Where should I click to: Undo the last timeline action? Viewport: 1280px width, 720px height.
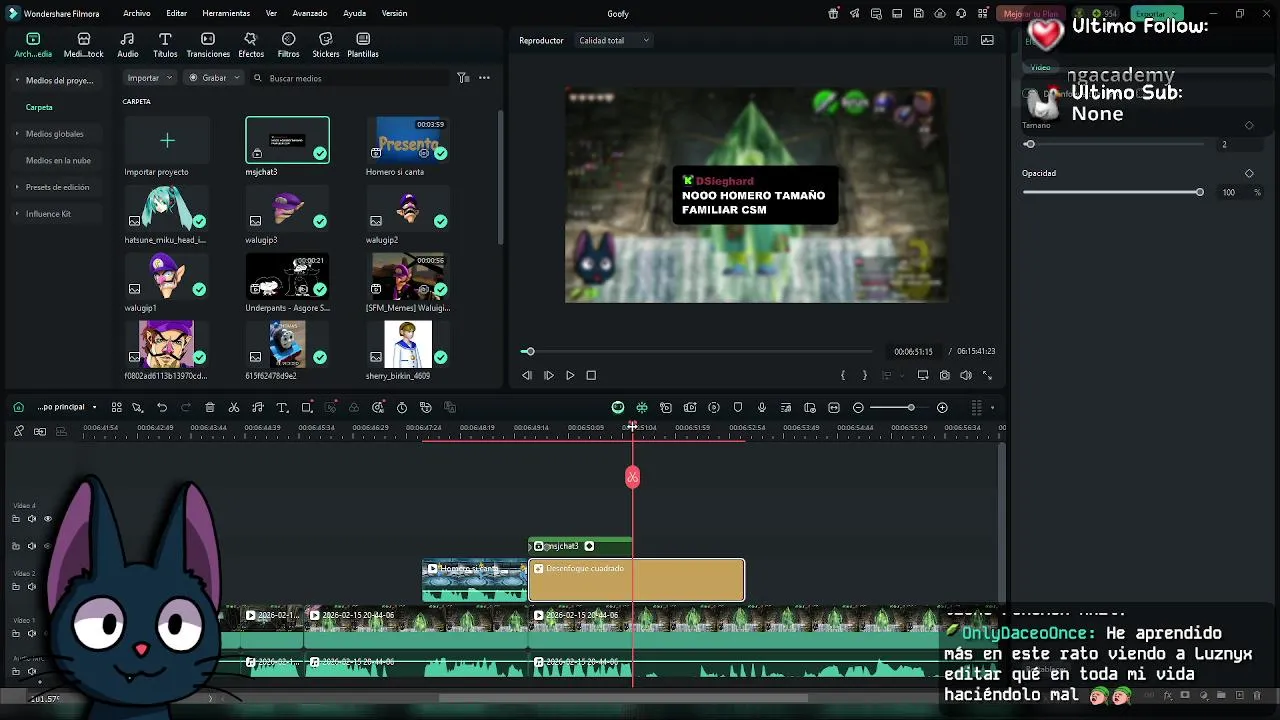[x=162, y=408]
